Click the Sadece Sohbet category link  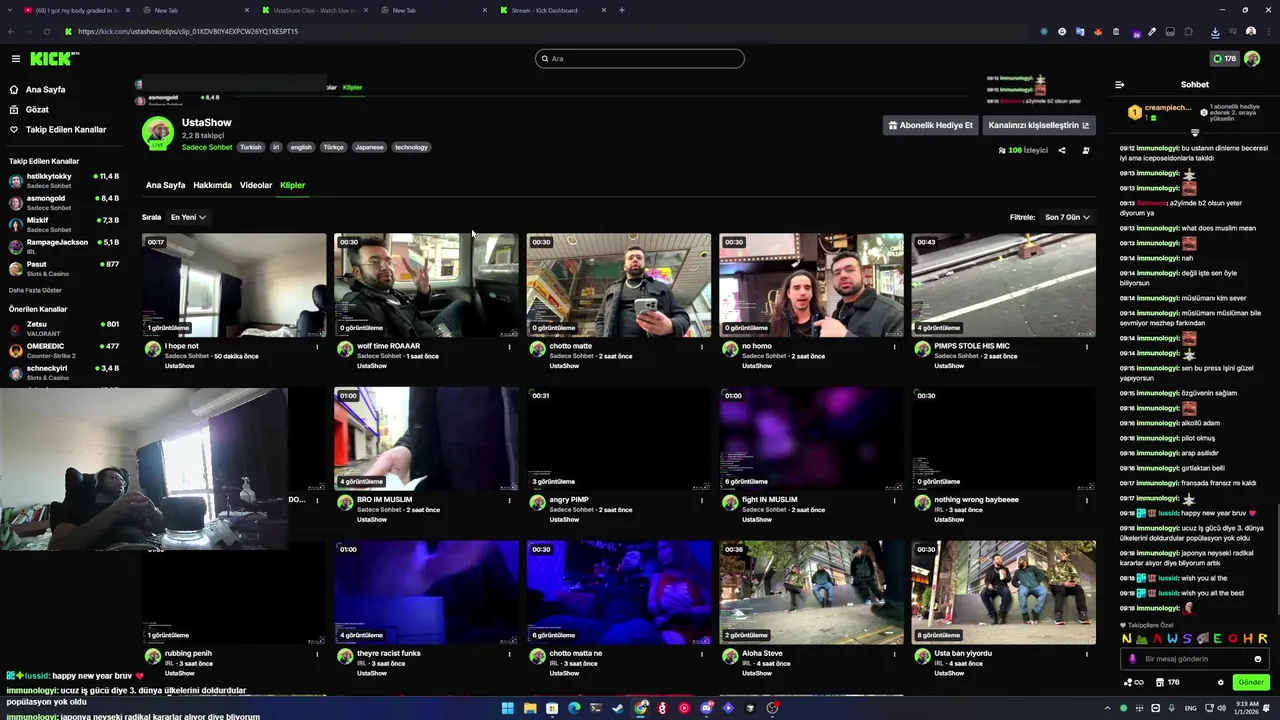207,147
